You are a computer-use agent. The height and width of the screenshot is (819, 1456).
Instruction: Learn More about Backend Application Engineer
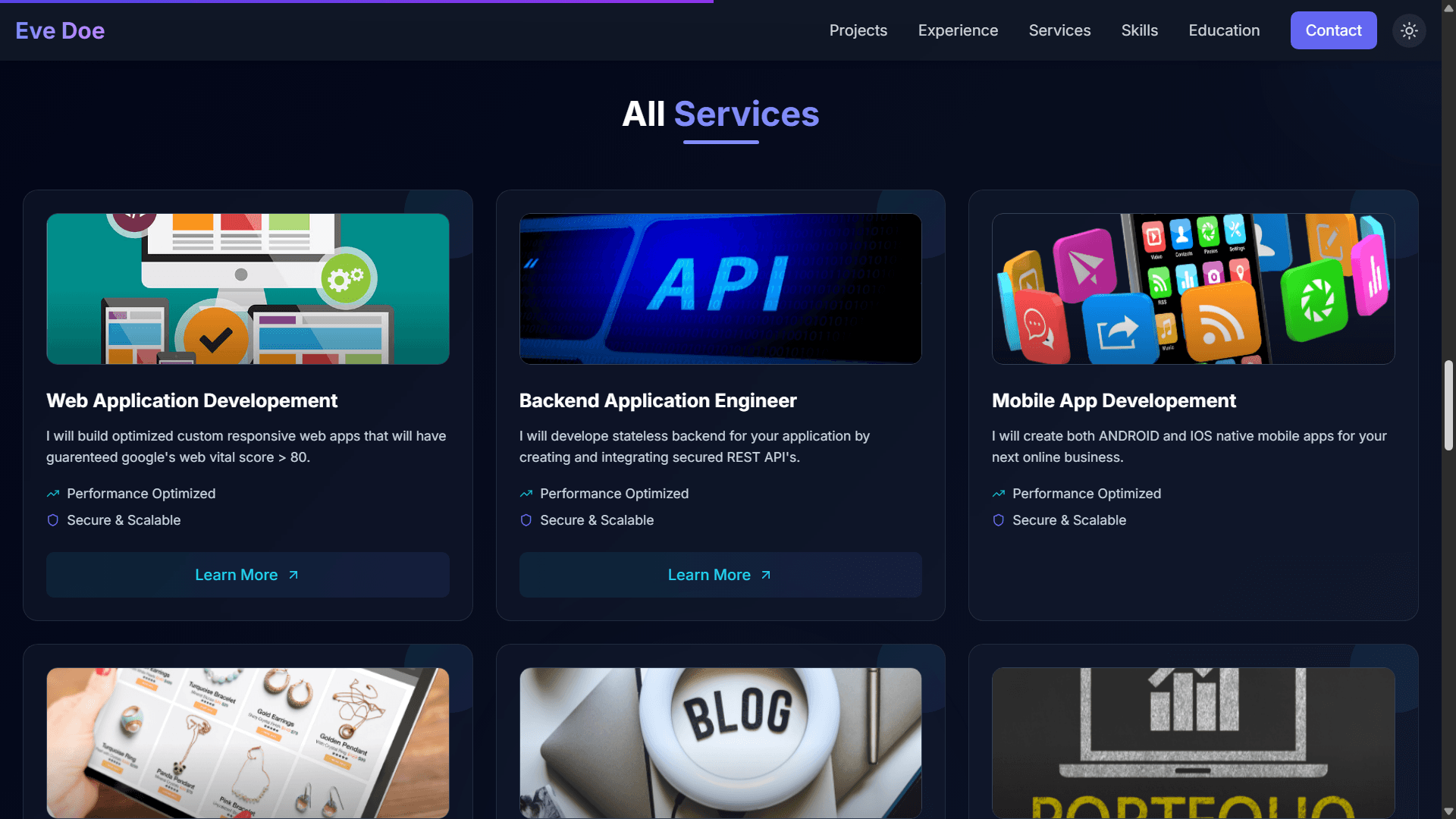click(720, 575)
